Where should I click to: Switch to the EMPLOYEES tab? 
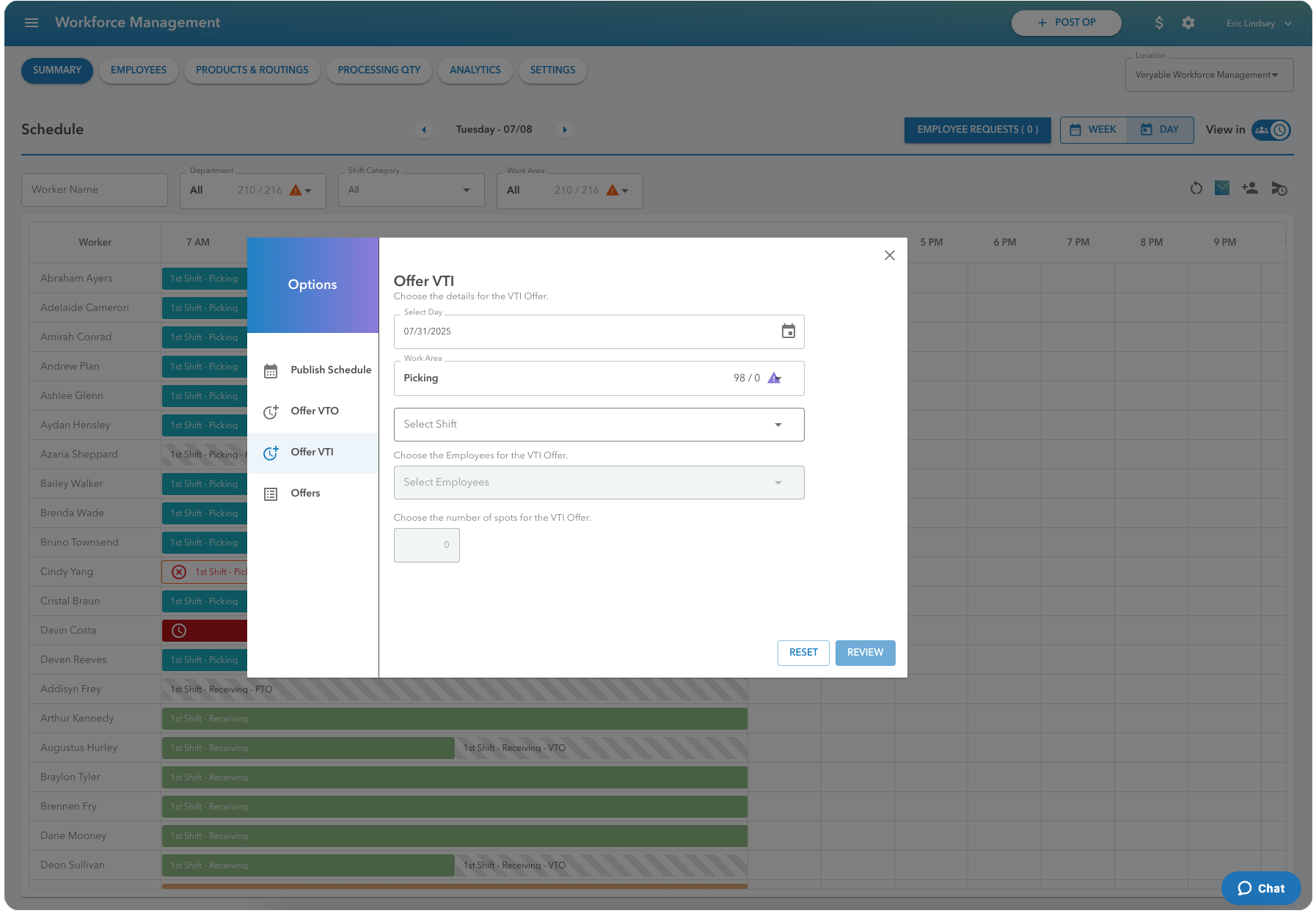coord(138,70)
